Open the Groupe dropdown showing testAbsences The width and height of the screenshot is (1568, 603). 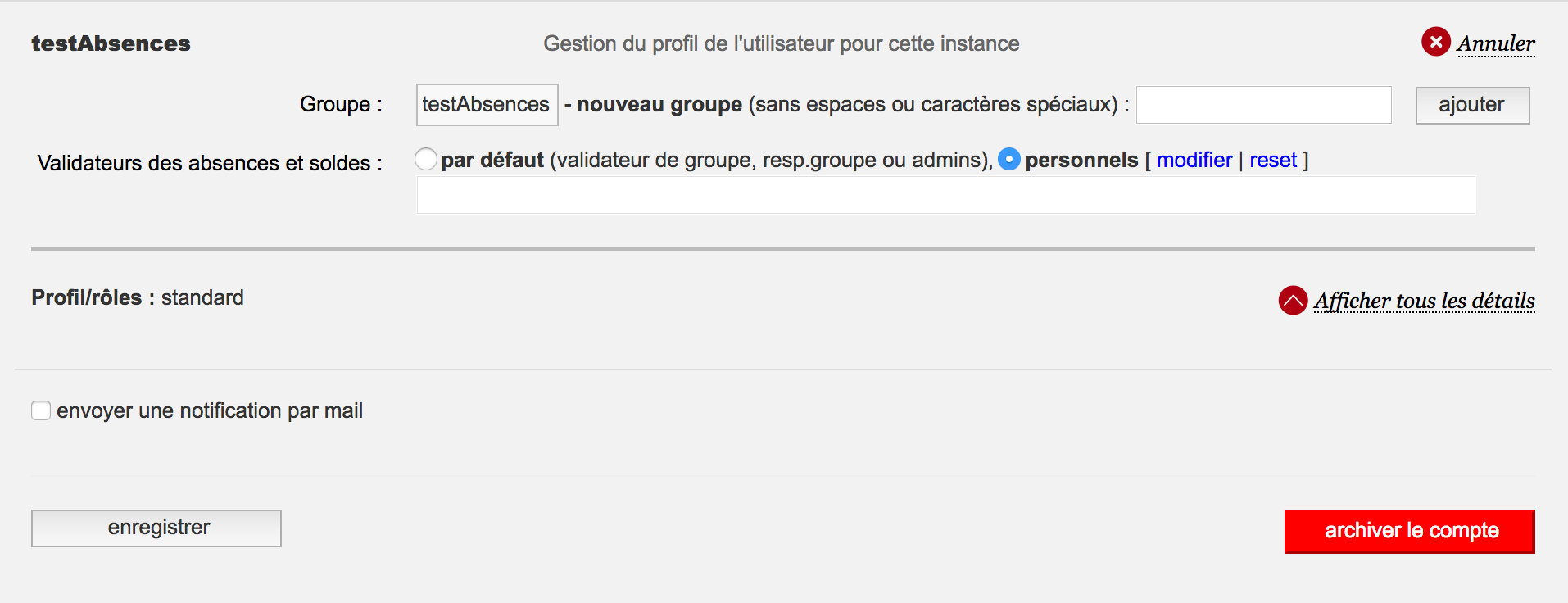(487, 105)
